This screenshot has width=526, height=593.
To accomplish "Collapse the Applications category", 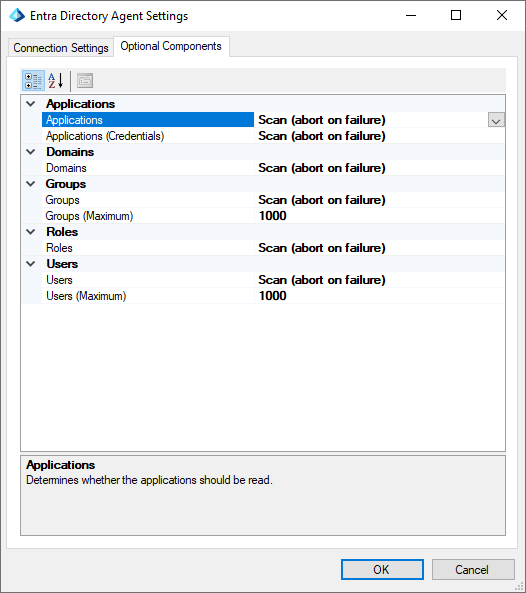I will [31, 104].
